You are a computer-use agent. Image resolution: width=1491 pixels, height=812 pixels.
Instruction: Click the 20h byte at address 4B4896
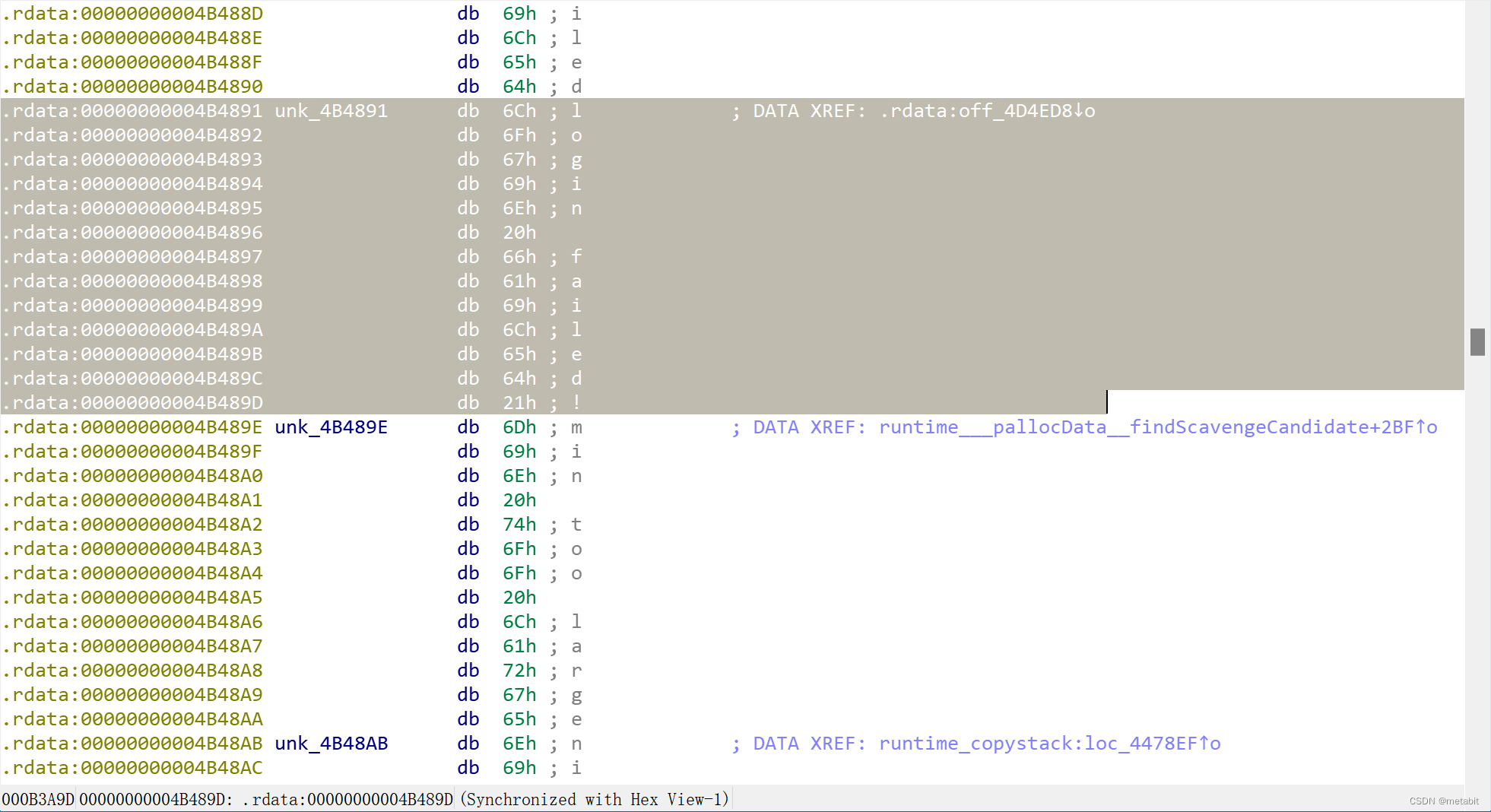pos(519,233)
